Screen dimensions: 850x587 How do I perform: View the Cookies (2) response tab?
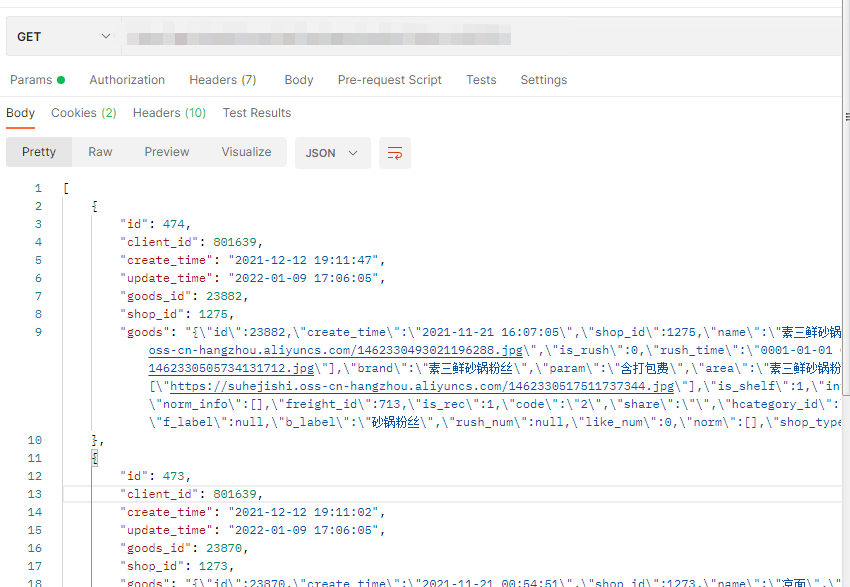click(83, 113)
